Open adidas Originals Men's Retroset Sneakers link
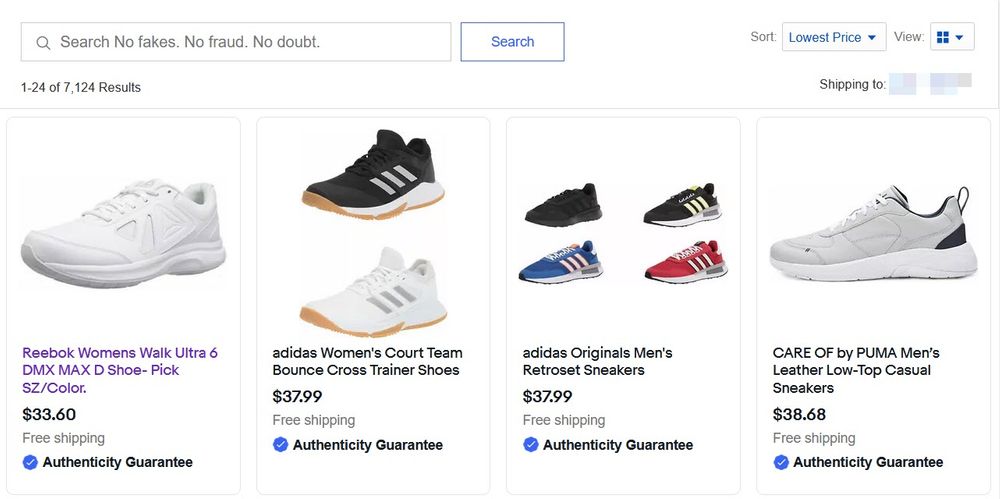 [597, 361]
